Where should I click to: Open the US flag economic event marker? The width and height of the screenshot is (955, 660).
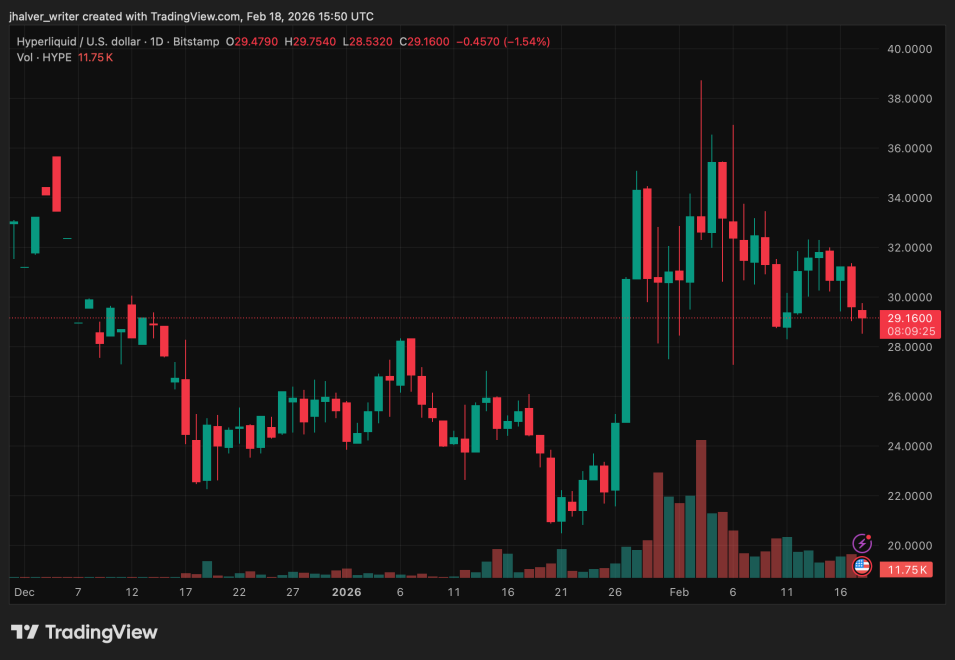click(862, 566)
